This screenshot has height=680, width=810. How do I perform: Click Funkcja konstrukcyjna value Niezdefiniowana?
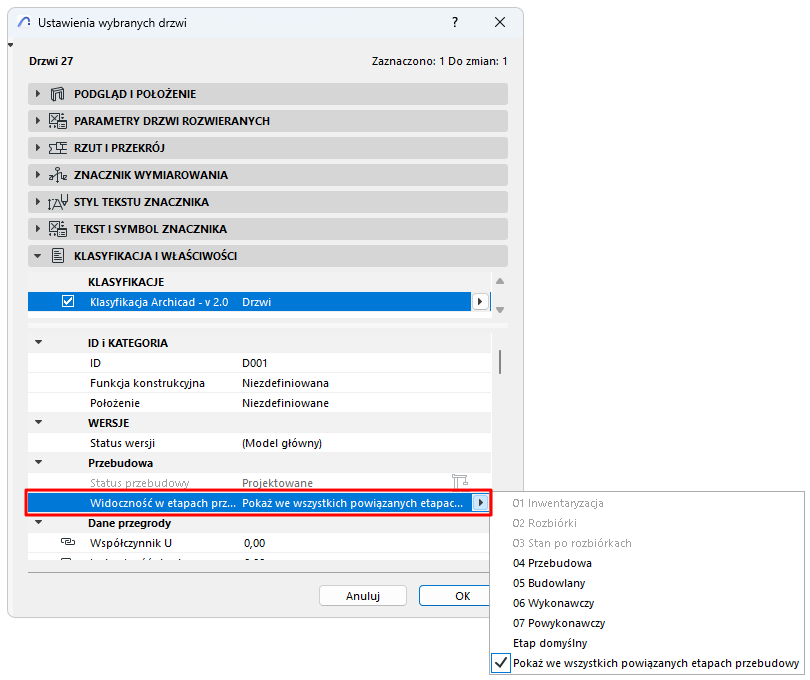pyautogui.click(x=285, y=383)
